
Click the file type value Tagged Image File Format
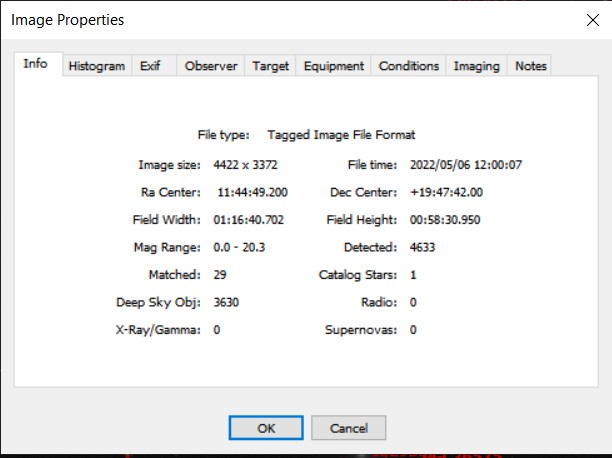point(341,135)
